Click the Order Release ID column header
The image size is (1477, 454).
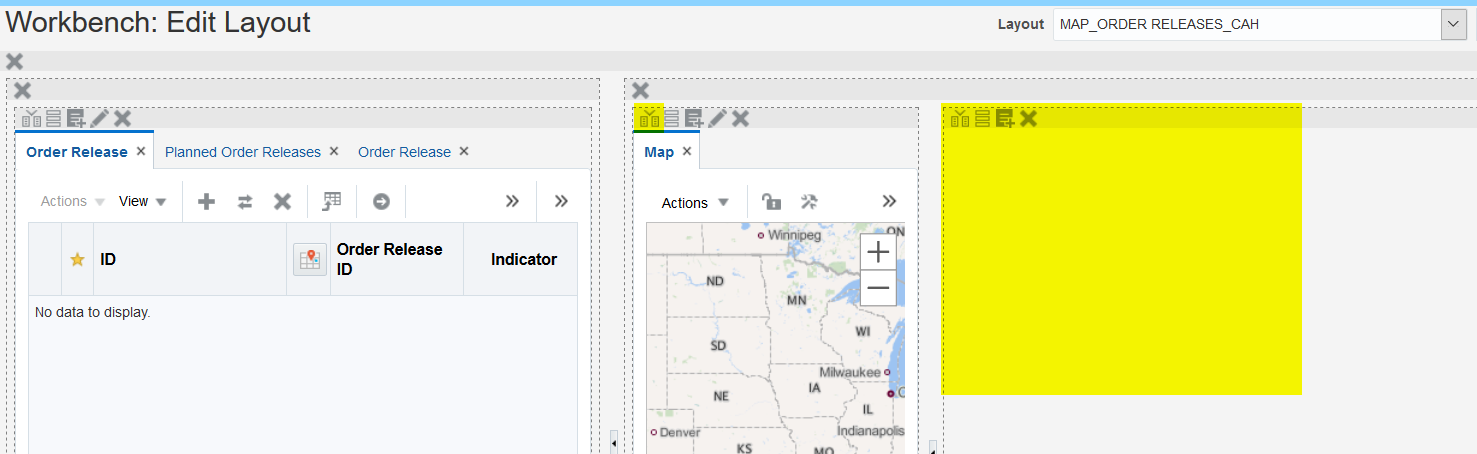point(397,260)
